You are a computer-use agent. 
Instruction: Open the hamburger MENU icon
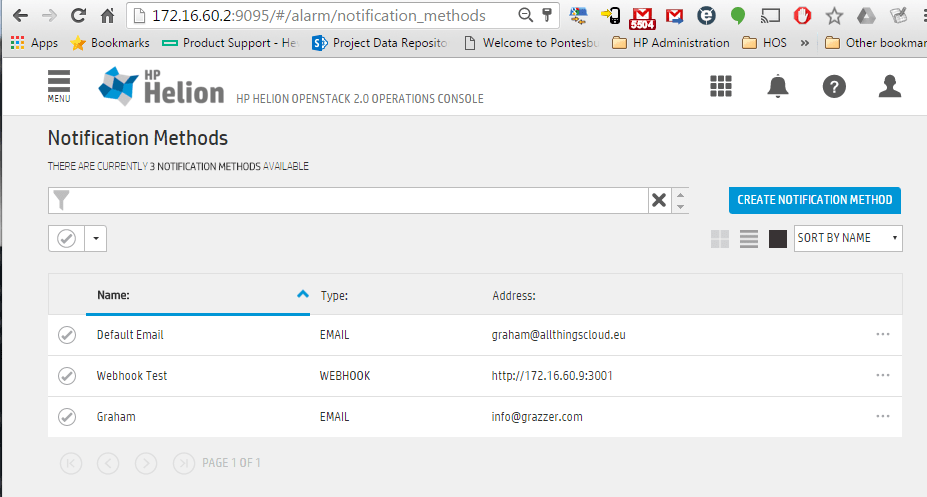(59, 86)
